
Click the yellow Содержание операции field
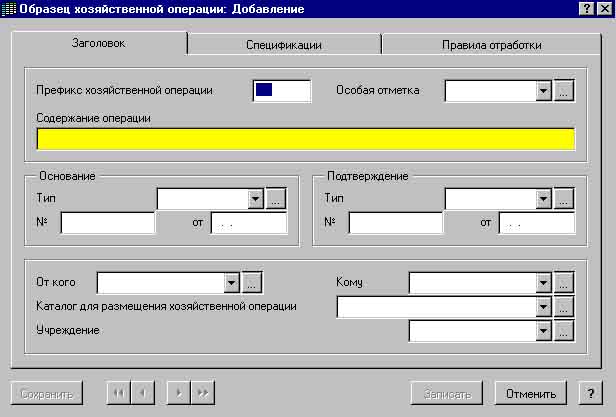point(306,139)
